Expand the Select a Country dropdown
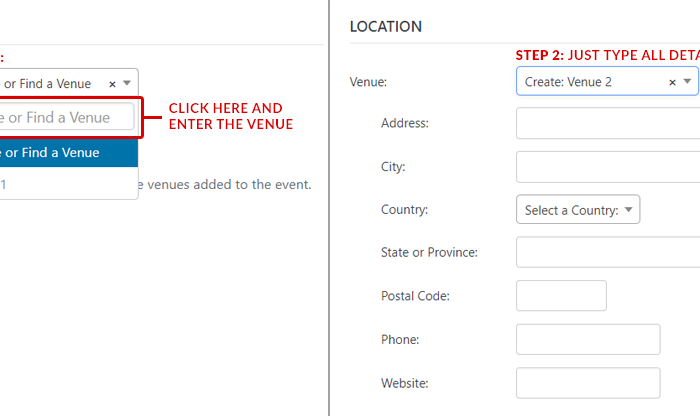The height and width of the screenshot is (416, 700). point(577,210)
